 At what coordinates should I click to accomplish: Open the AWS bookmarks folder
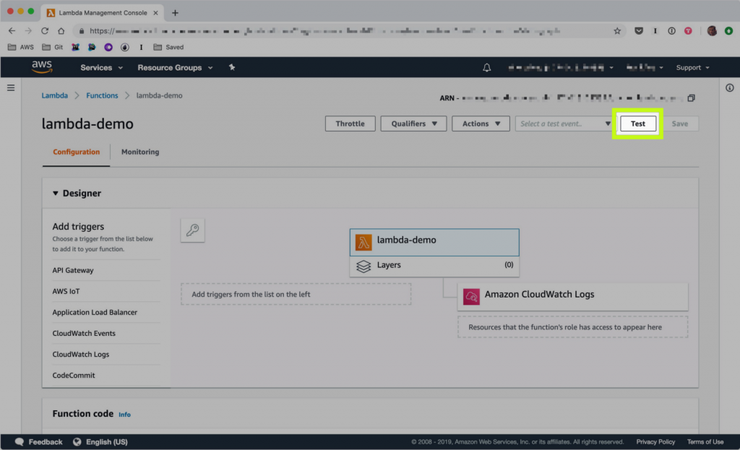[x=21, y=47]
